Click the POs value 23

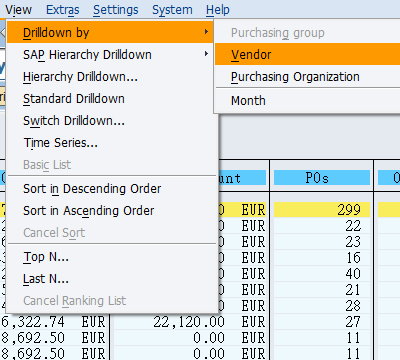[353, 242]
